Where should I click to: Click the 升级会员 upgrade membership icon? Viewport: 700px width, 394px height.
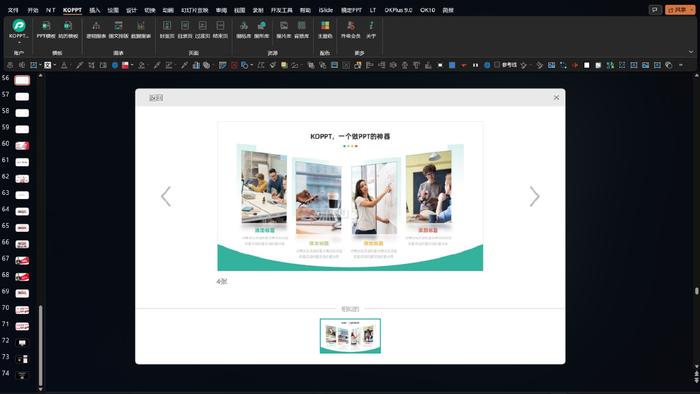350,29
